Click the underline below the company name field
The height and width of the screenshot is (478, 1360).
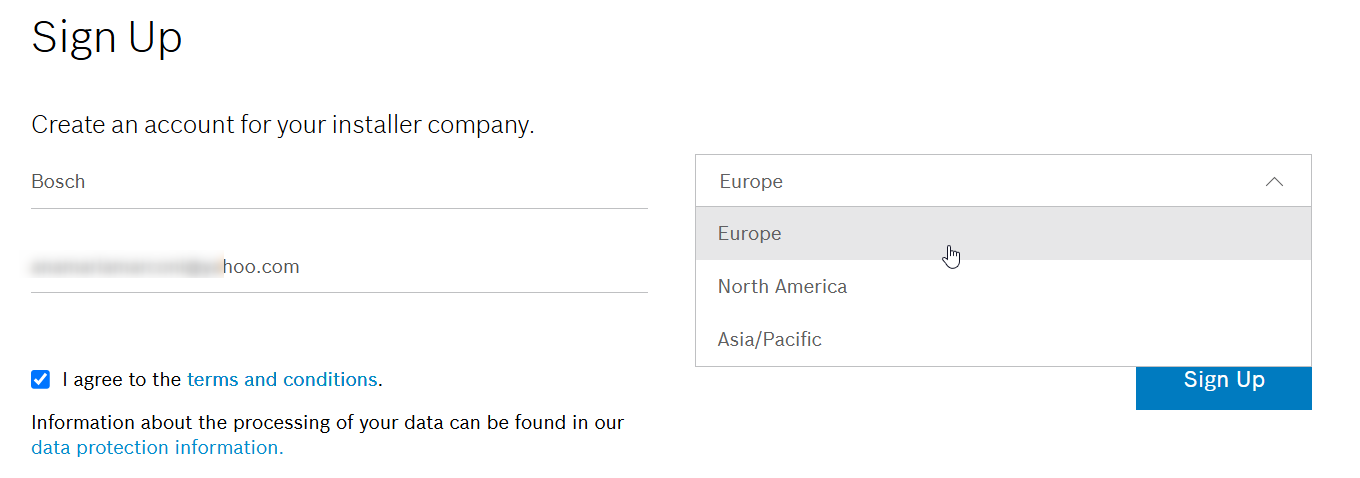coord(339,208)
